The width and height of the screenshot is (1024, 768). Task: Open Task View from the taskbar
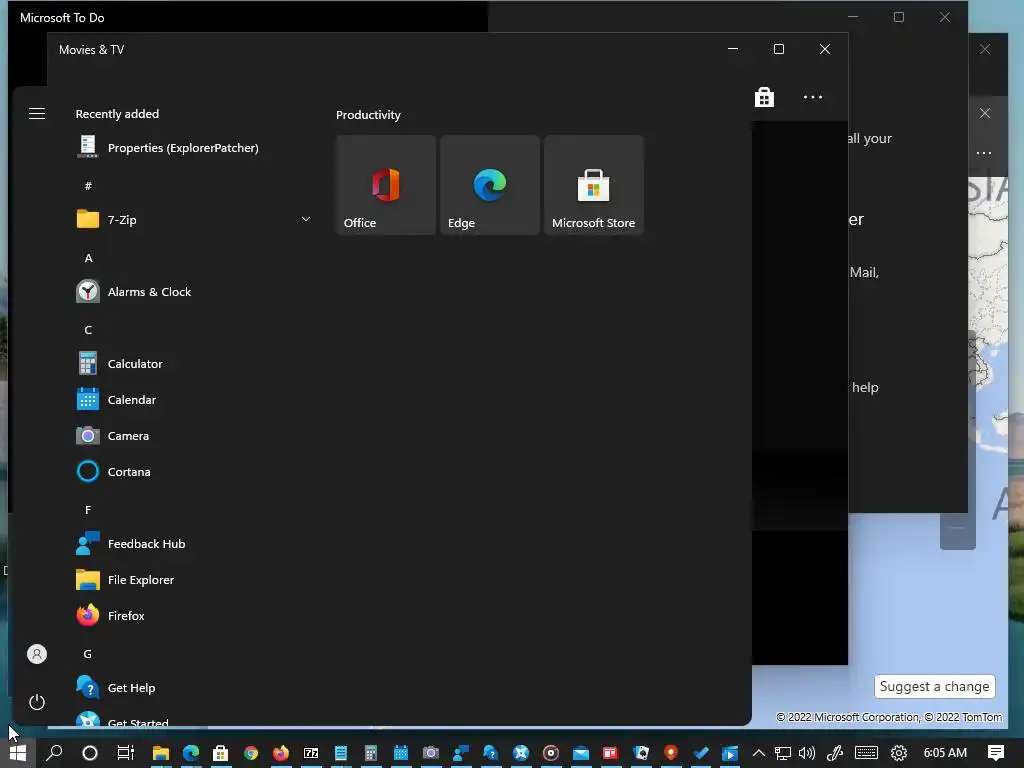point(125,753)
